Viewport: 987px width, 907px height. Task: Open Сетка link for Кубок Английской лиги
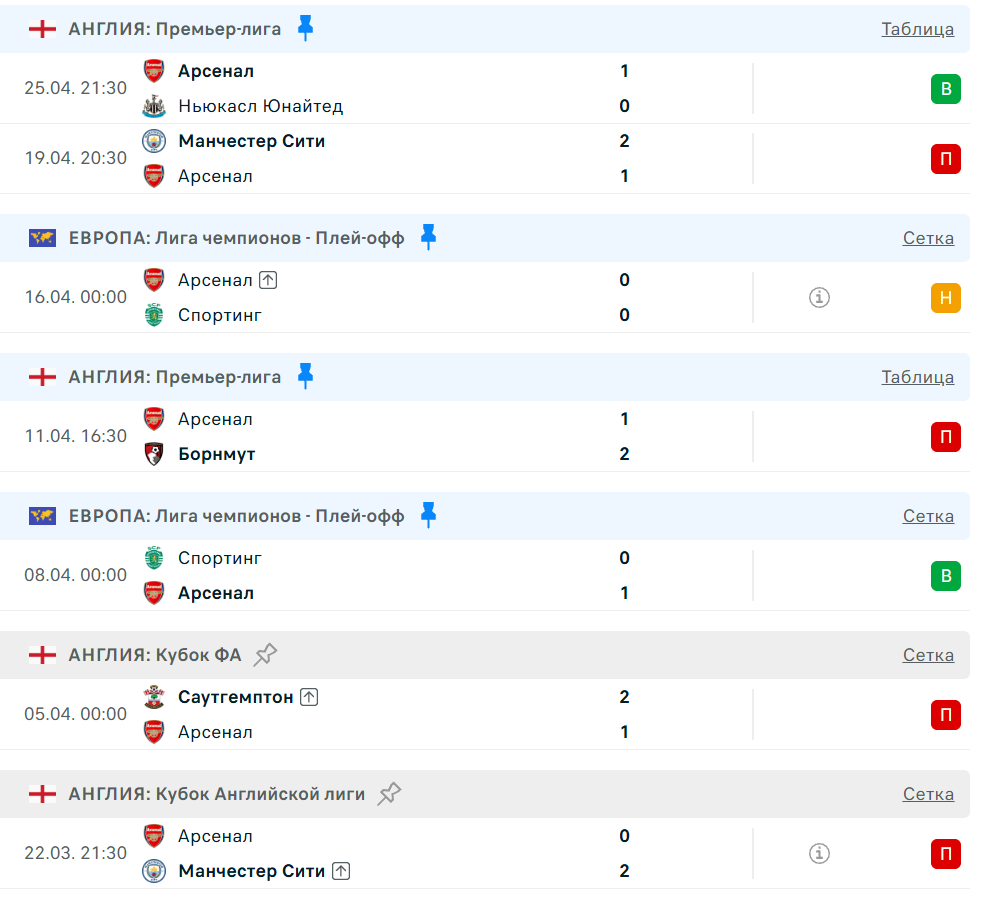click(928, 794)
